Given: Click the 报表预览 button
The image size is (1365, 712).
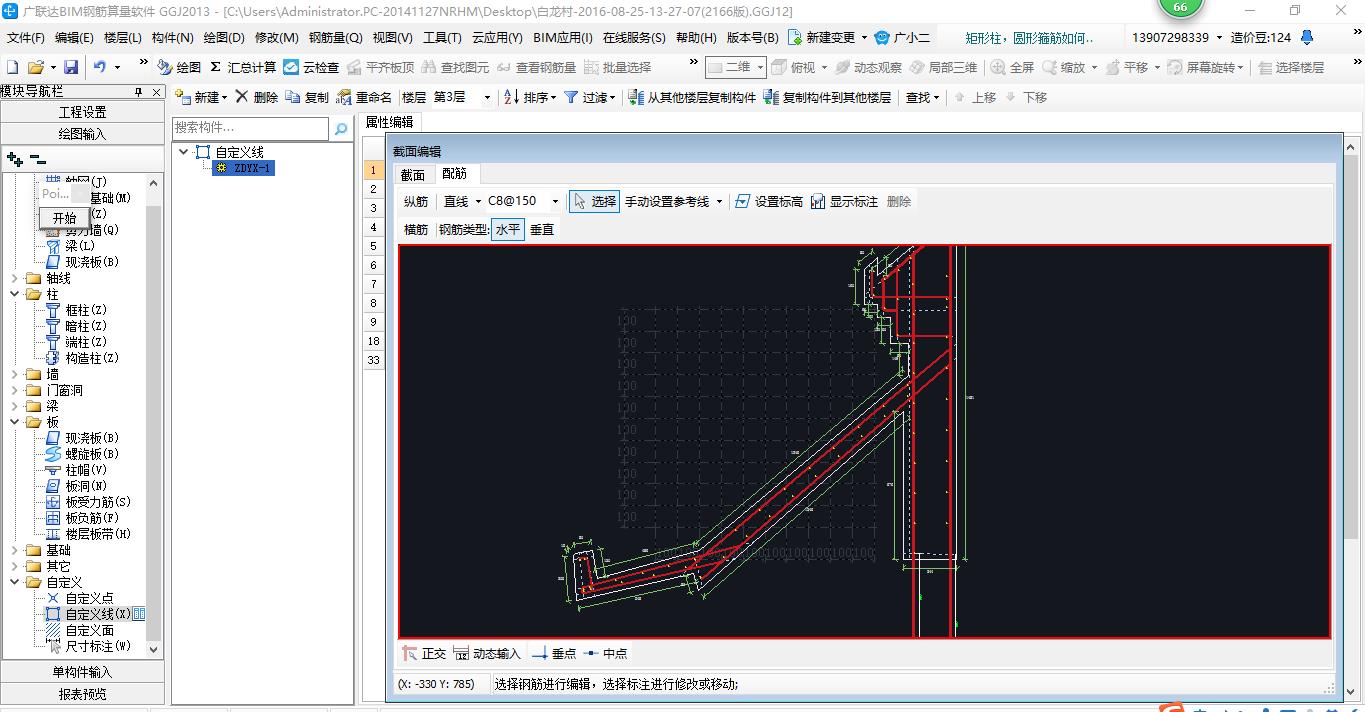Looking at the screenshot, I should [x=82, y=693].
